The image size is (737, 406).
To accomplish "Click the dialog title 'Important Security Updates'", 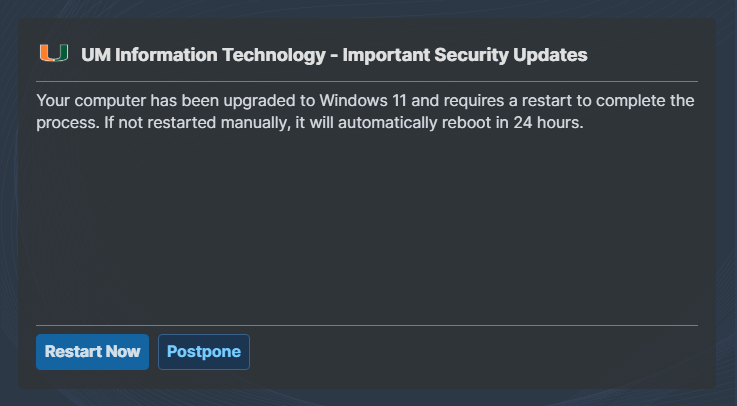I will [465, 55].
